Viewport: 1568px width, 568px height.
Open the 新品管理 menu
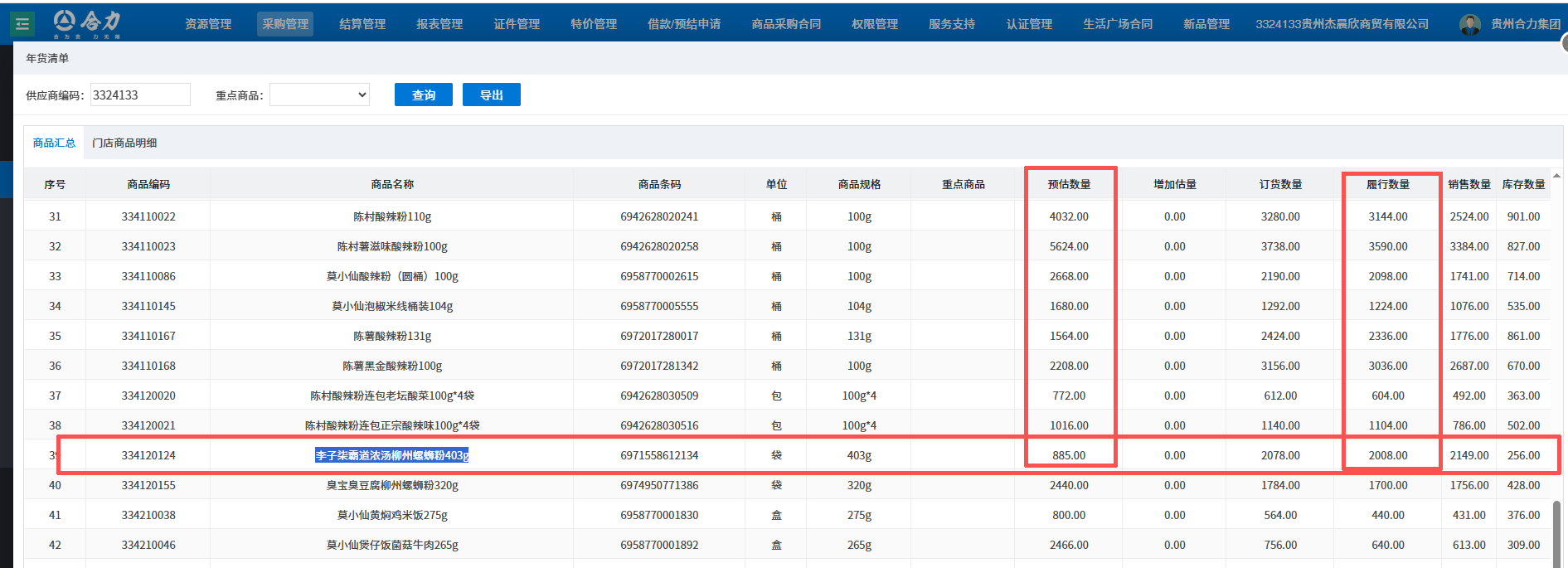pyautogui.click(x=1206, y=24)
